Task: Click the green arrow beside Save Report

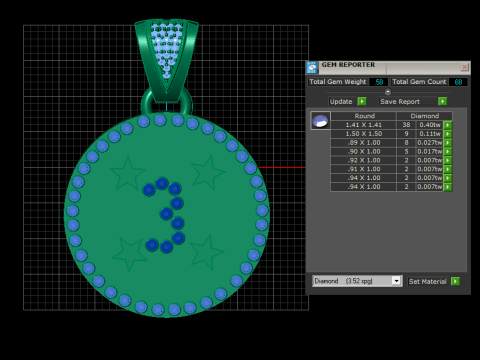Action: coord(443,101)
